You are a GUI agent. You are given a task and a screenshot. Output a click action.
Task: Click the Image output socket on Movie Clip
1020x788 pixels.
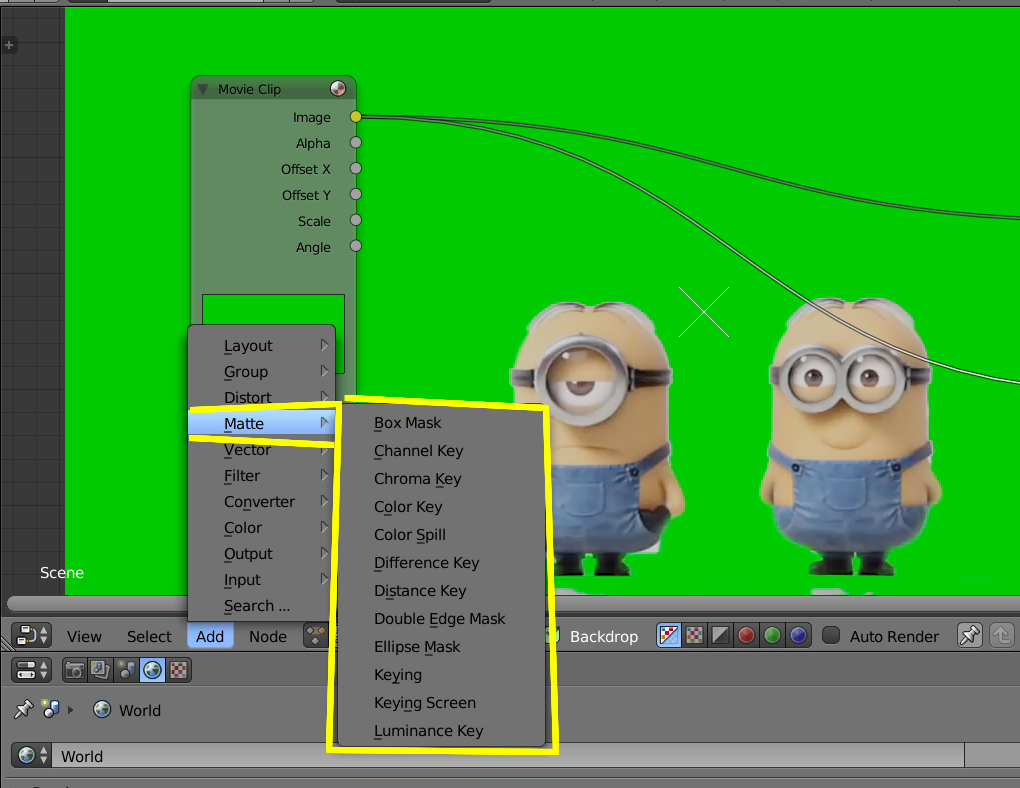(355, 116)
